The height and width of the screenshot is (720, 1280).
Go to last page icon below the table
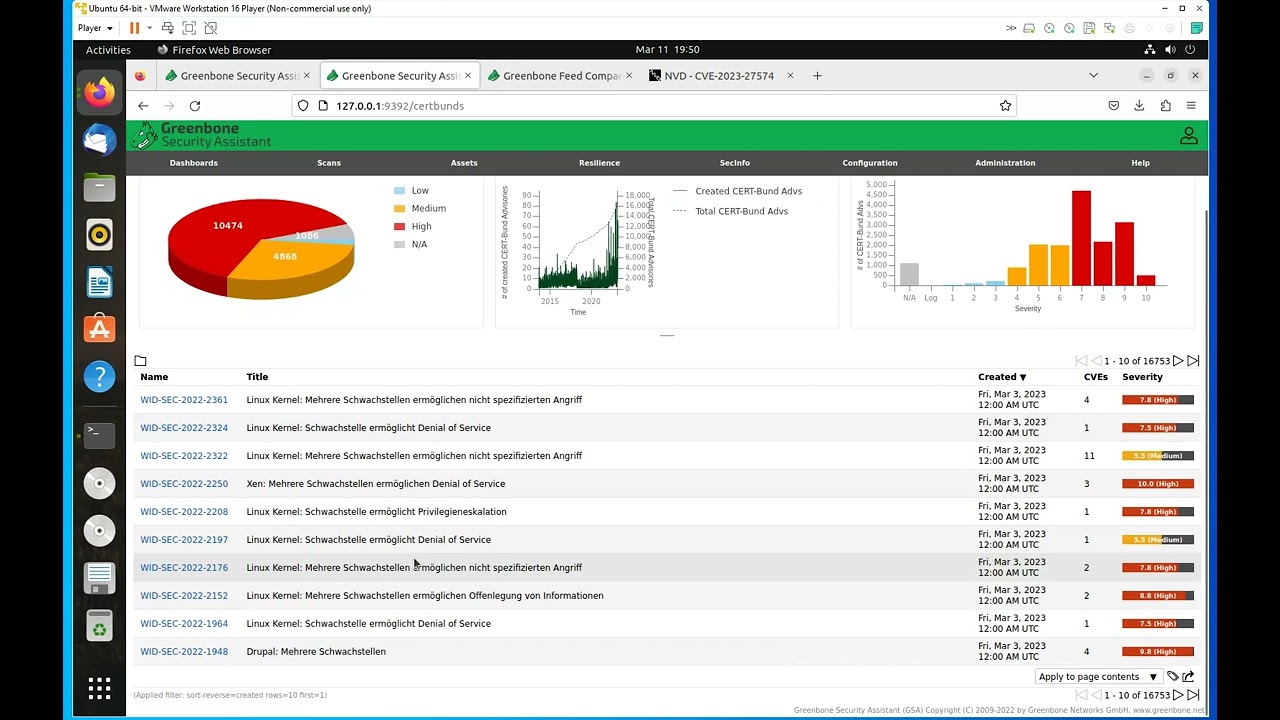point(1193,695)
